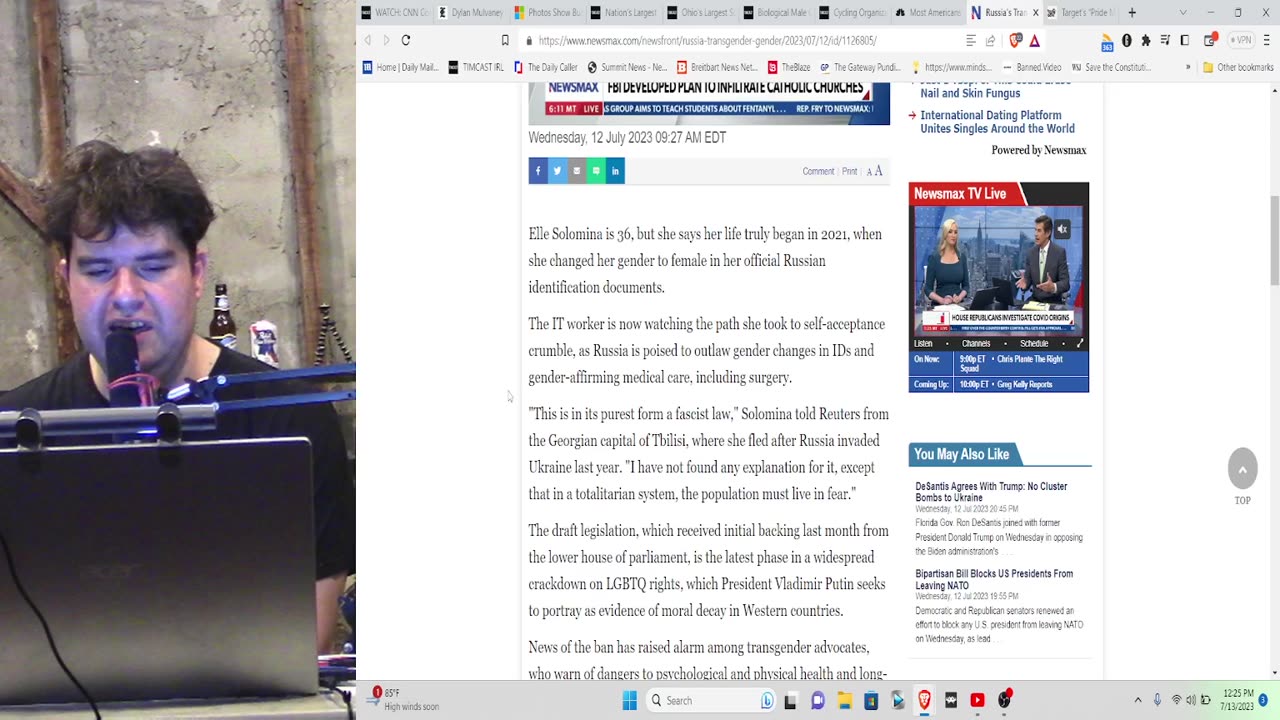Open Channels under the live video
Viewport: 1280px width, 720px height.
coord(975,343)
